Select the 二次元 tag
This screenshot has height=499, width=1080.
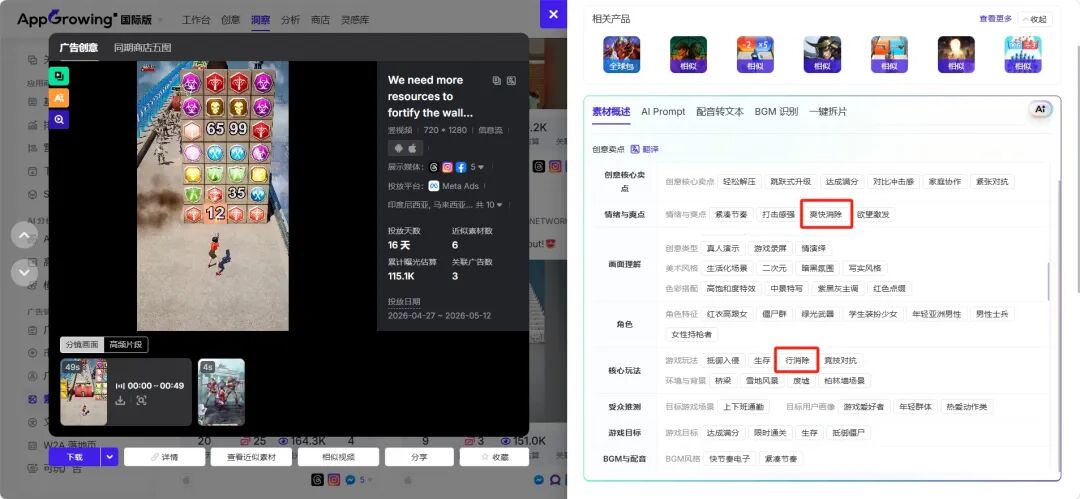coord(773,268)
